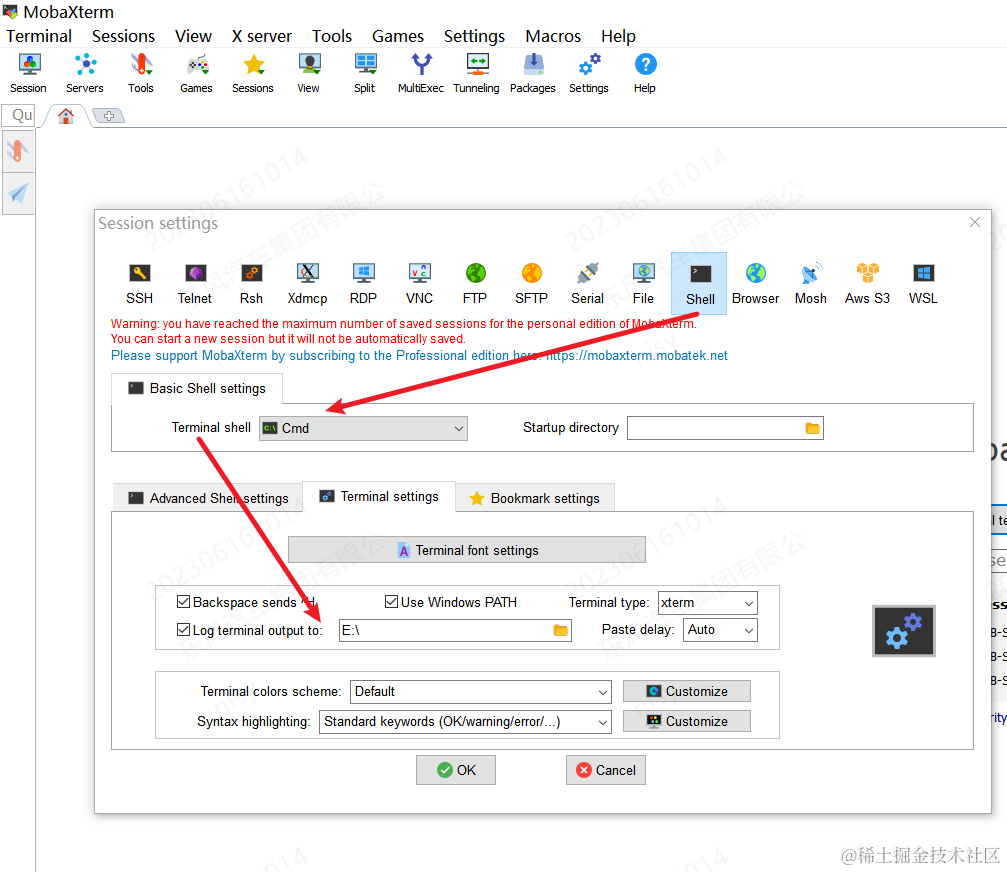Click the home tab icon
Viewport: 1007px width, 872px height.
(x=66, y=116)
